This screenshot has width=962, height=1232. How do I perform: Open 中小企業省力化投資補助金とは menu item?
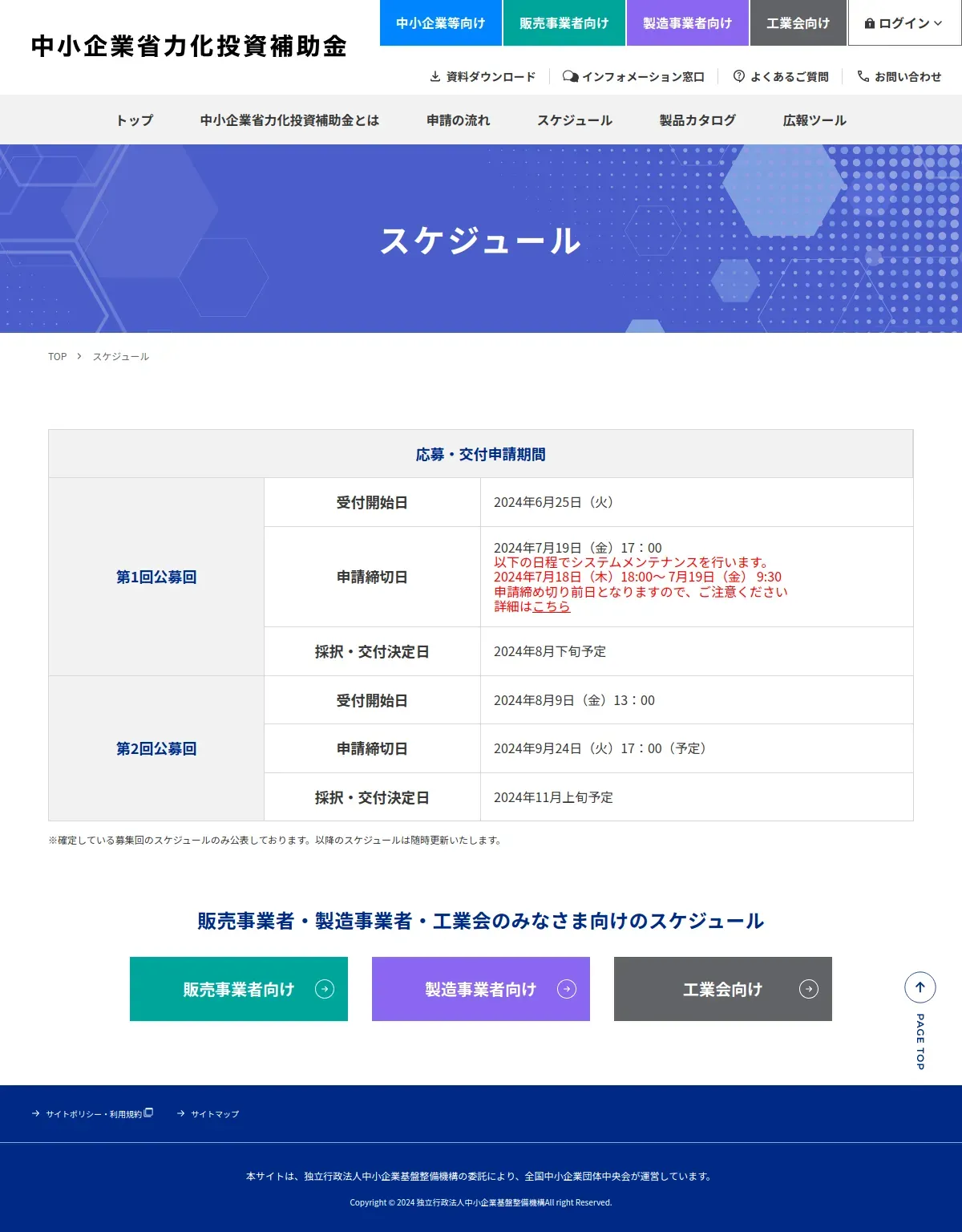tap(289, 120)
